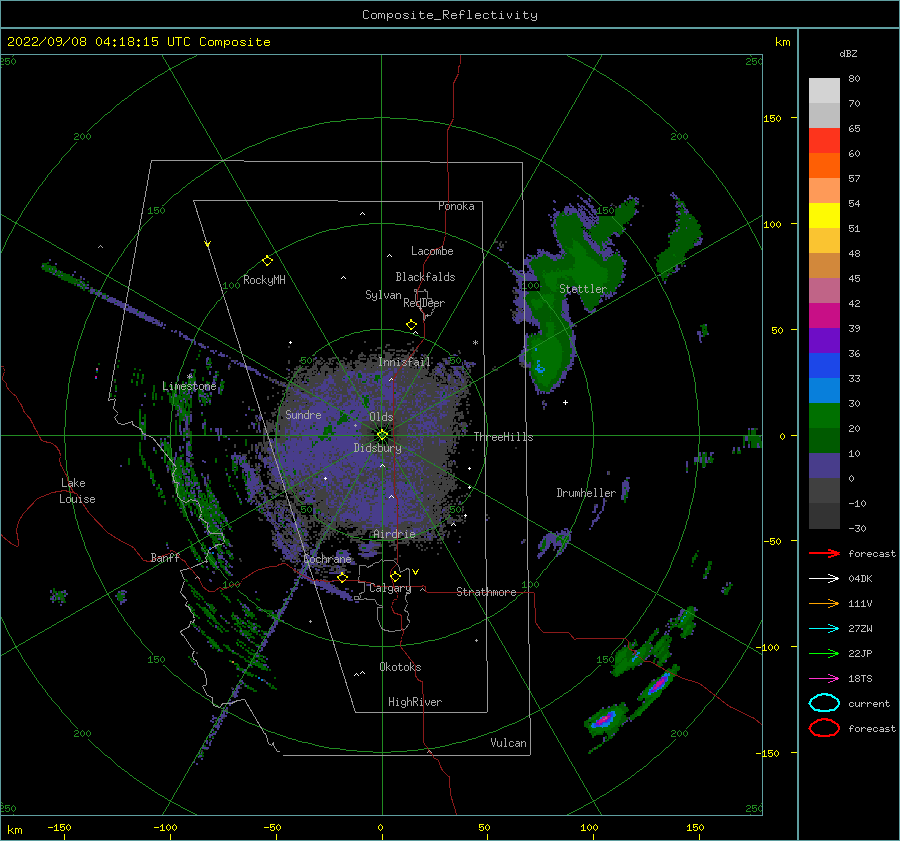Click the Drumheller city label
The image size is (900, 841).
586,493
